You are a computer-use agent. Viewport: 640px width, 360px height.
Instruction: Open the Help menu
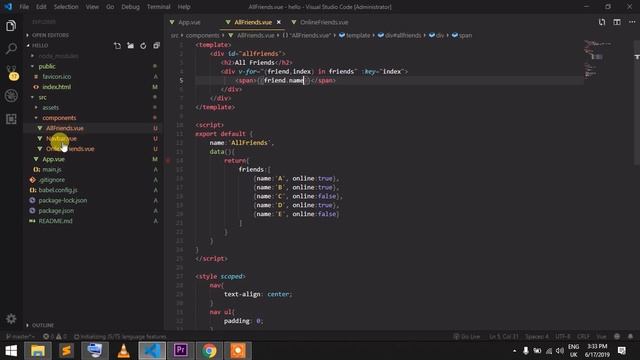[x=184, y=7]
